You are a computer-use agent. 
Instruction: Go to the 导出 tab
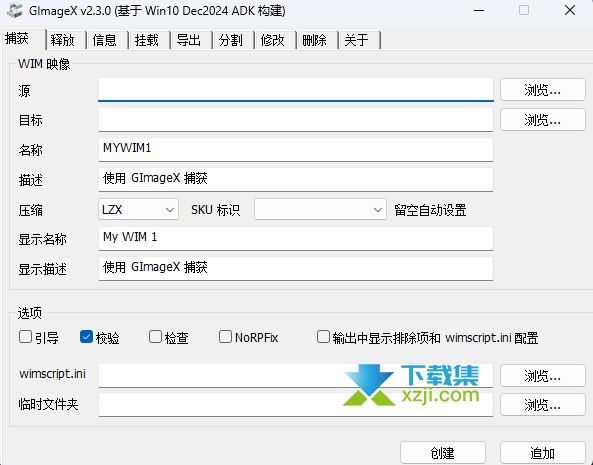(189, 40)
